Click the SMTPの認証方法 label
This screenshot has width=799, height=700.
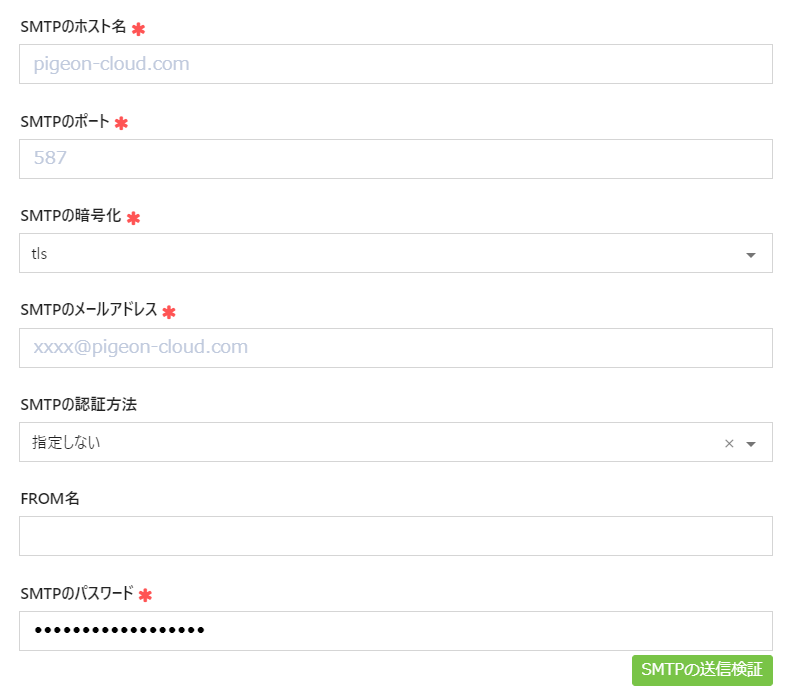point(78,405)
